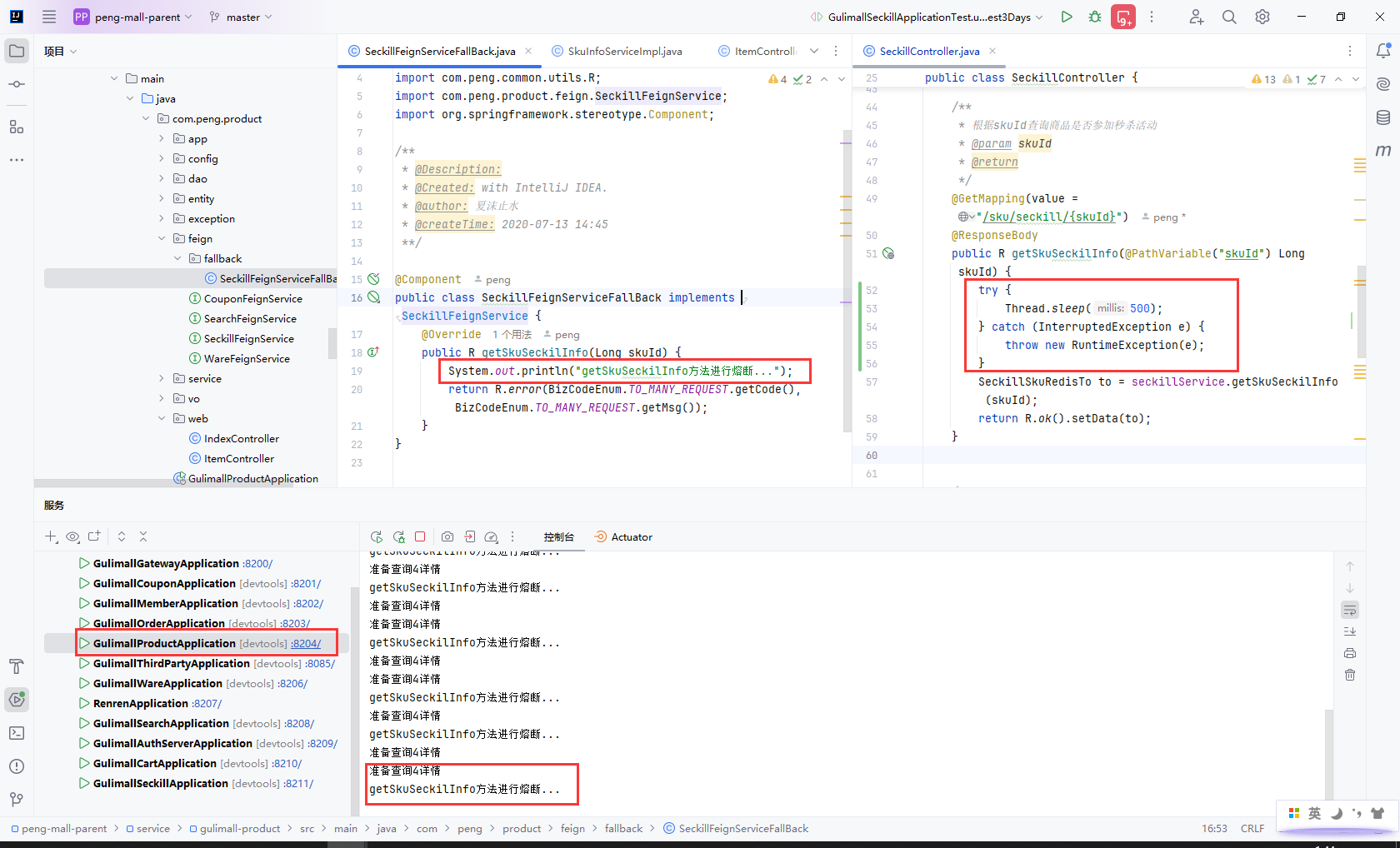The width and height of the screenshot is (1400, 848).
Task: Toggle soft-wrap in console
Action: pos(1350,610)
